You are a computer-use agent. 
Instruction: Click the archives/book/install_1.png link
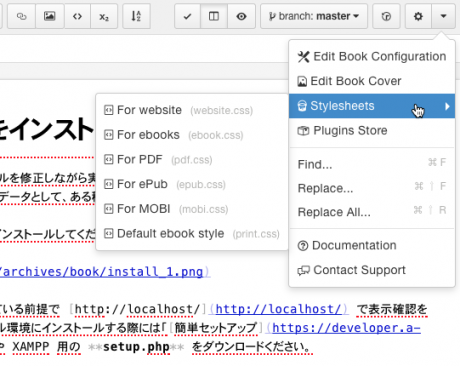point(102,272)
